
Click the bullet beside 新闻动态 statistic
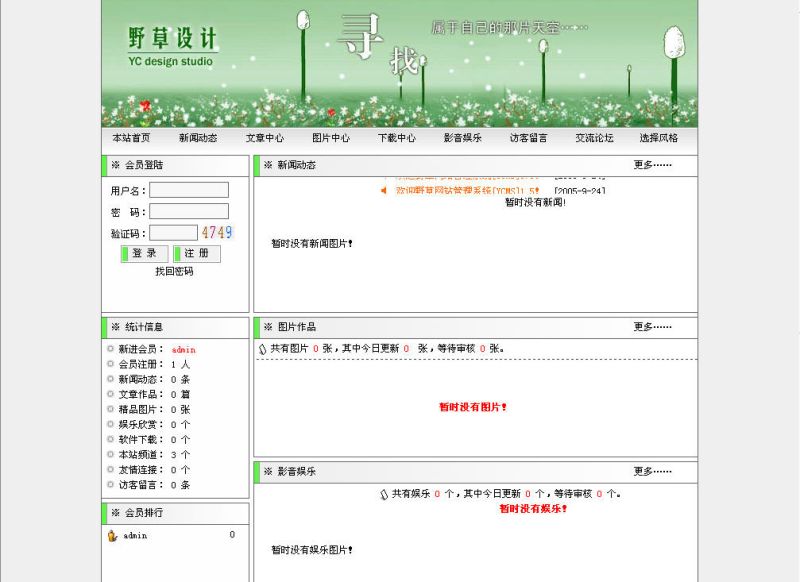click(x=110, y=379)
